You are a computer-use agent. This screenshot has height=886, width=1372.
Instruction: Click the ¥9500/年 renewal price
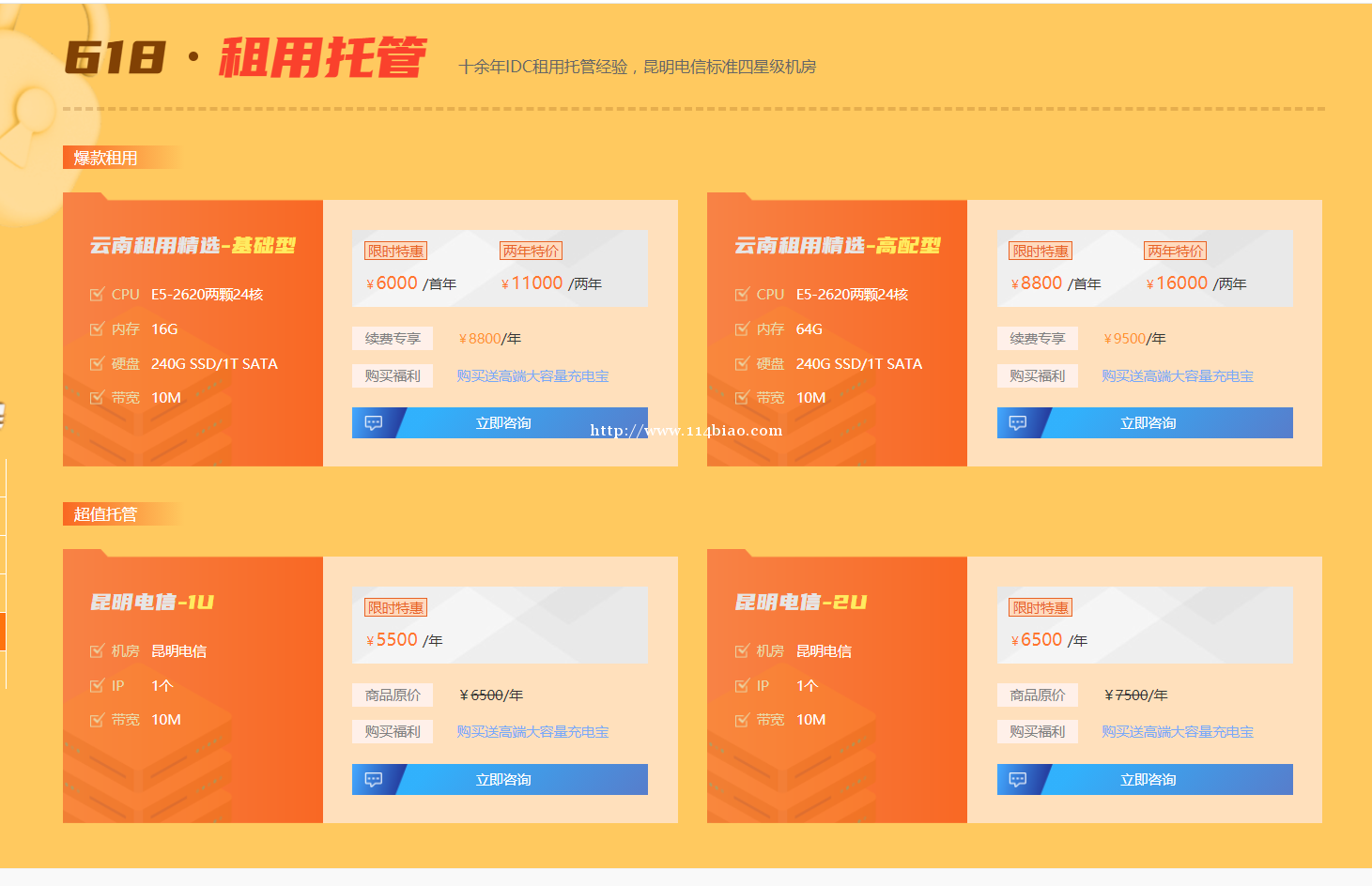click(1134, 339)
